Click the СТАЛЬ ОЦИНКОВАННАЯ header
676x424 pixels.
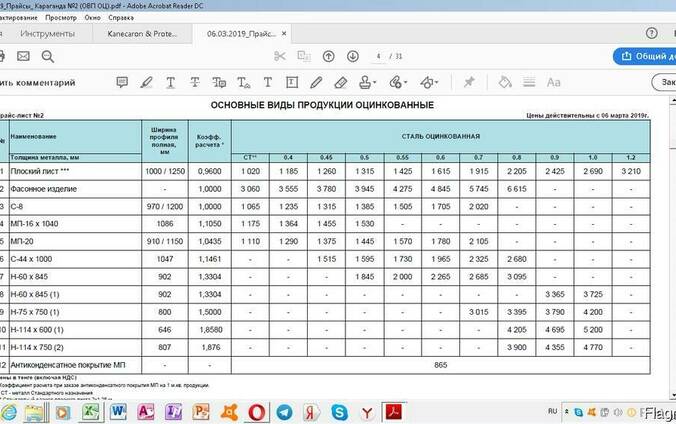pos(441,136)
